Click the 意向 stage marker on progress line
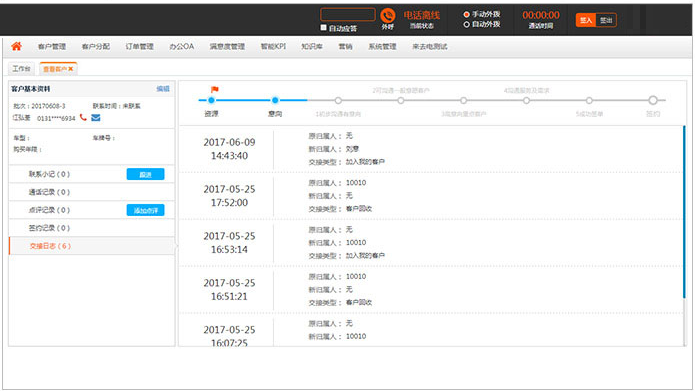 (275, 100)
